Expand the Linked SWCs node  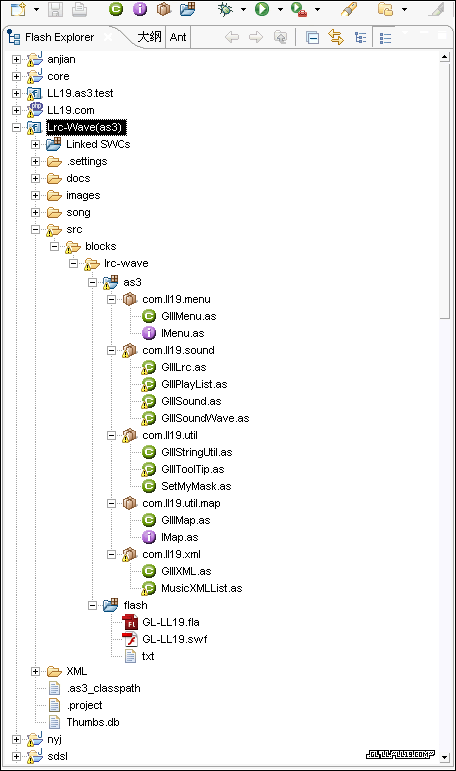click(35, 145)
